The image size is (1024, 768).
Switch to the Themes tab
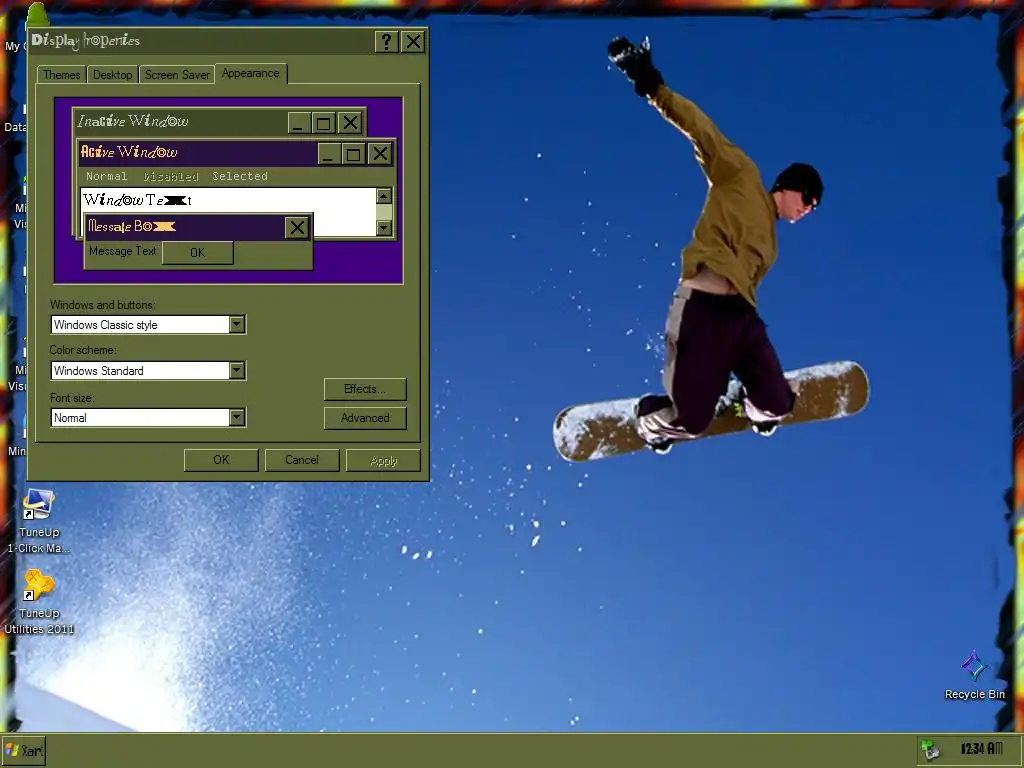(x=61, y=74)
